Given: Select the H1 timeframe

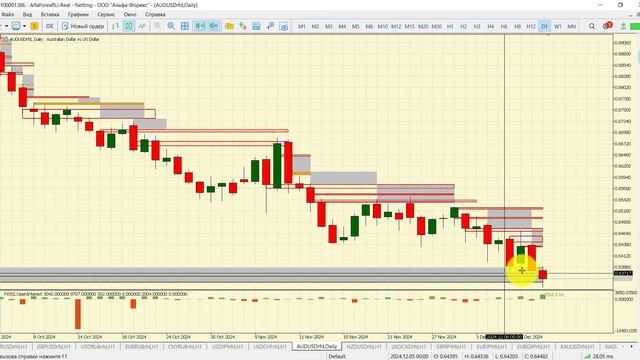Looking at the screenshot, I should click(450, 26).
